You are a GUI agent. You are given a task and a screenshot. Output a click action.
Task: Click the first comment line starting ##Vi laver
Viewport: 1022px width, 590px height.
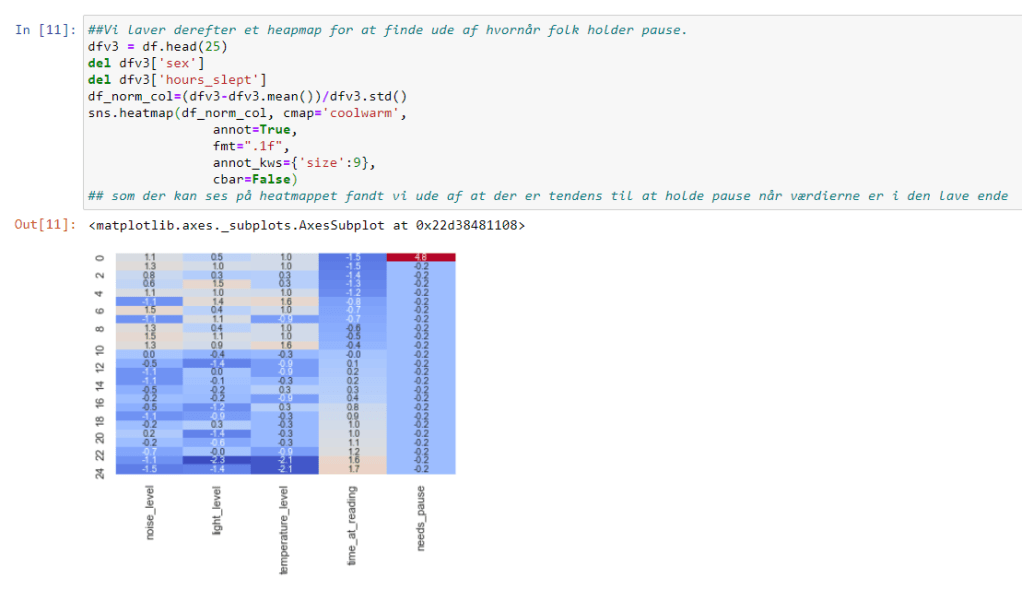[x=387, y=30]
